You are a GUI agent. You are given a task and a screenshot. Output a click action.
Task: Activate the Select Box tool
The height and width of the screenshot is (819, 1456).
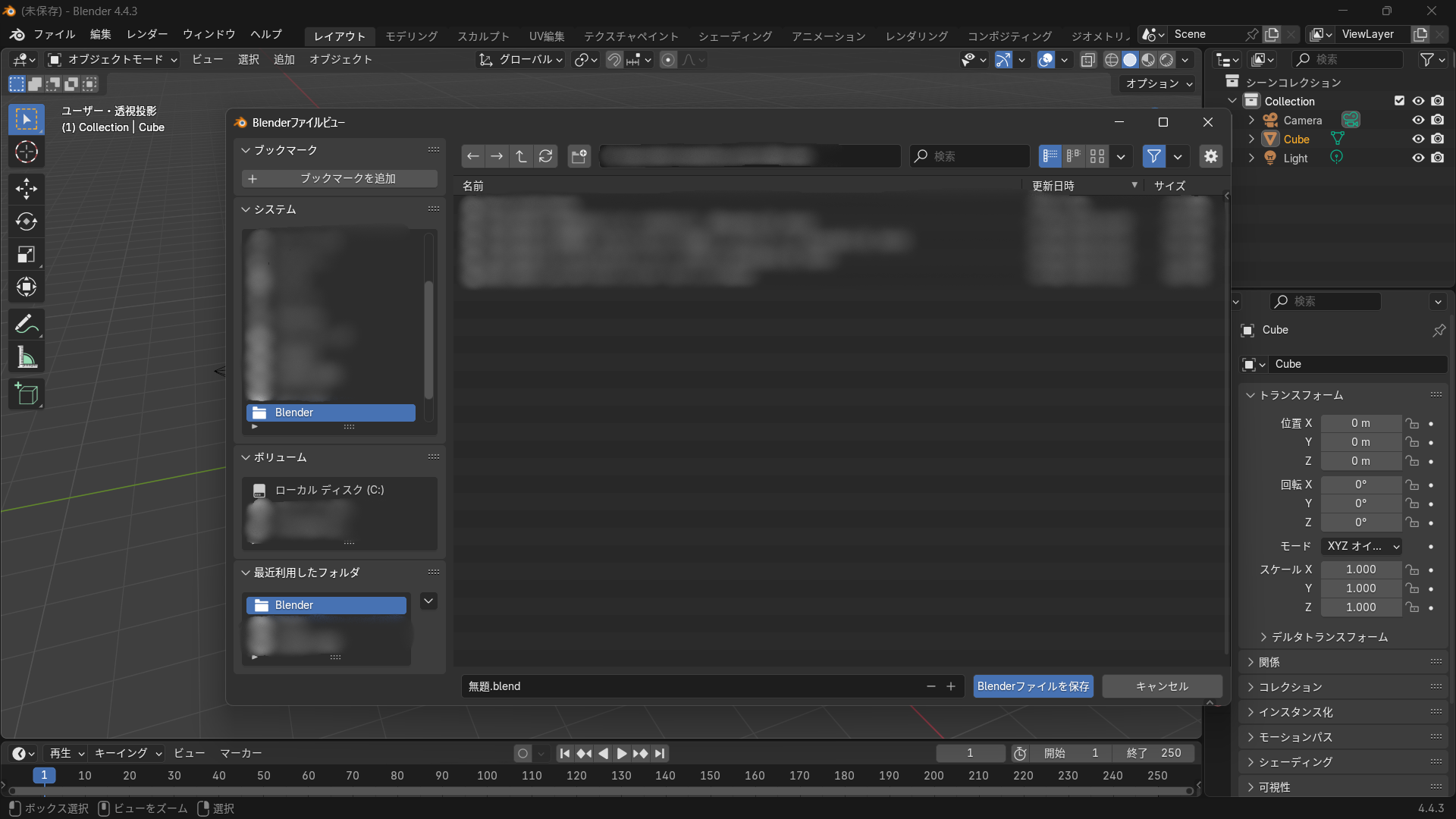point(27,120)
